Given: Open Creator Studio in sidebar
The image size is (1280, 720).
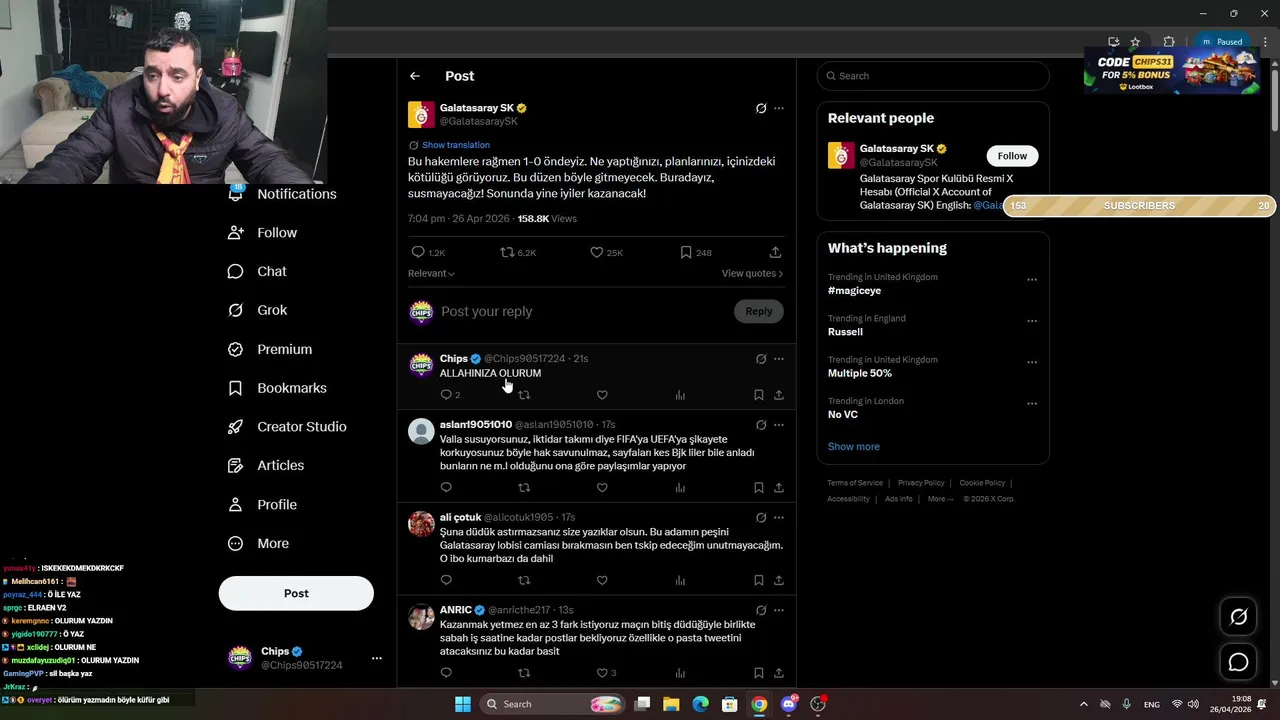Looking at the screenshot, I should [287, 427].
